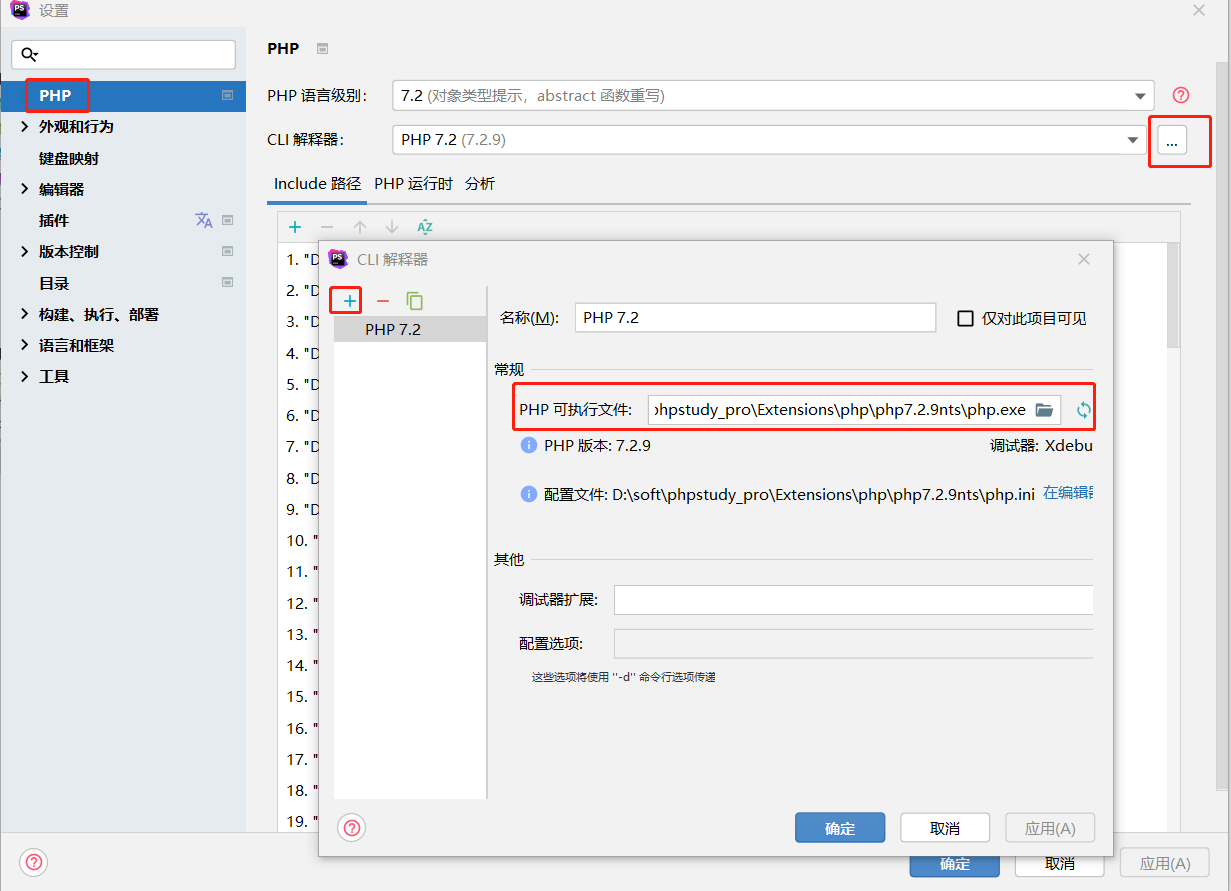Click 确定 in the CLI interpreter dialog
Viewport: 1231px width, 891px height.
coord(840,828)
